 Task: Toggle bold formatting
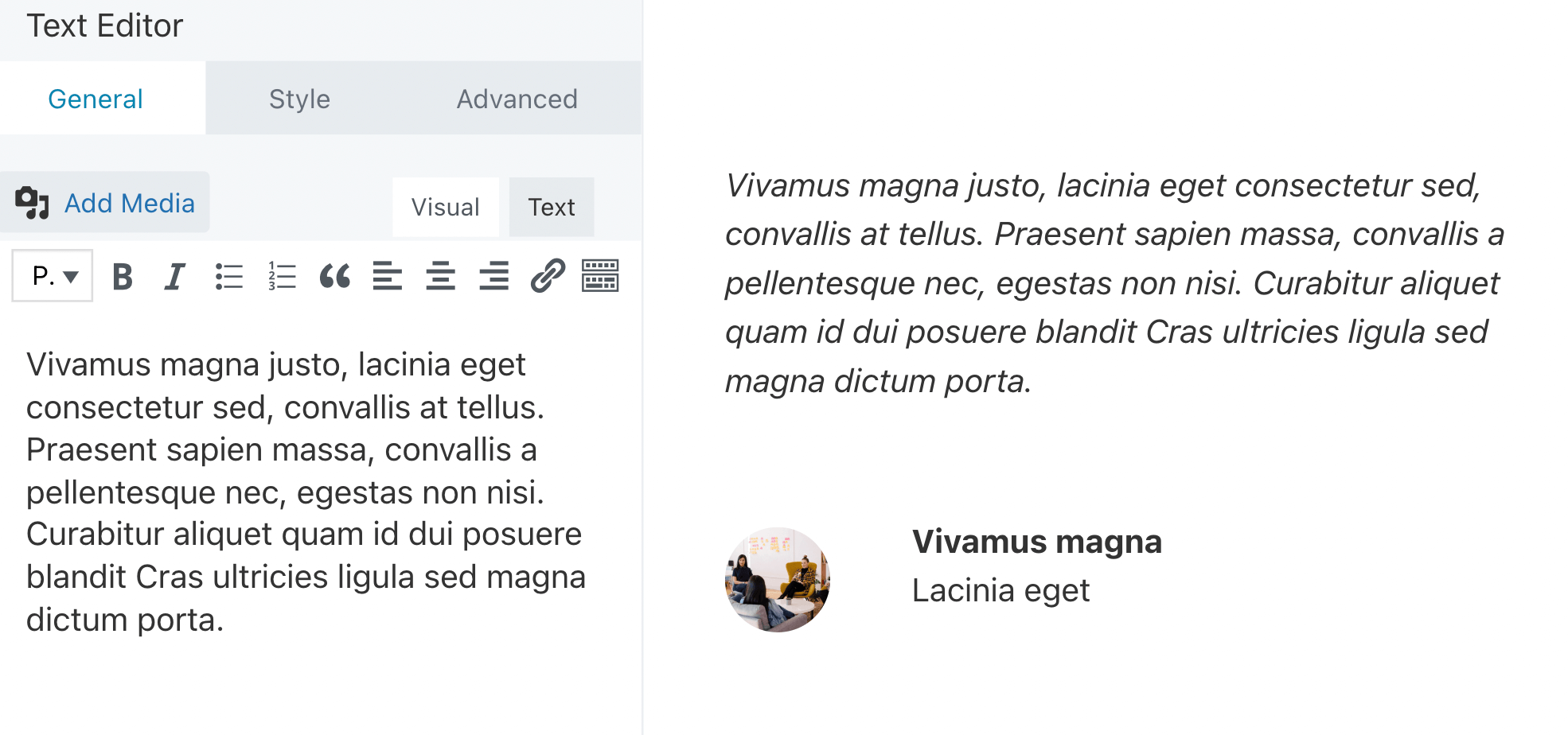[123, 277]
